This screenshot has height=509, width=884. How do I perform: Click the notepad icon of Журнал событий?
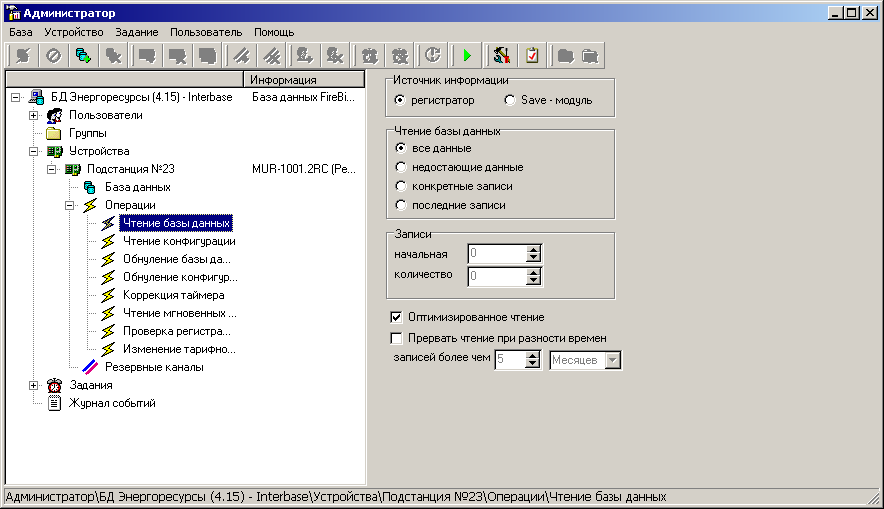(54, 403)
